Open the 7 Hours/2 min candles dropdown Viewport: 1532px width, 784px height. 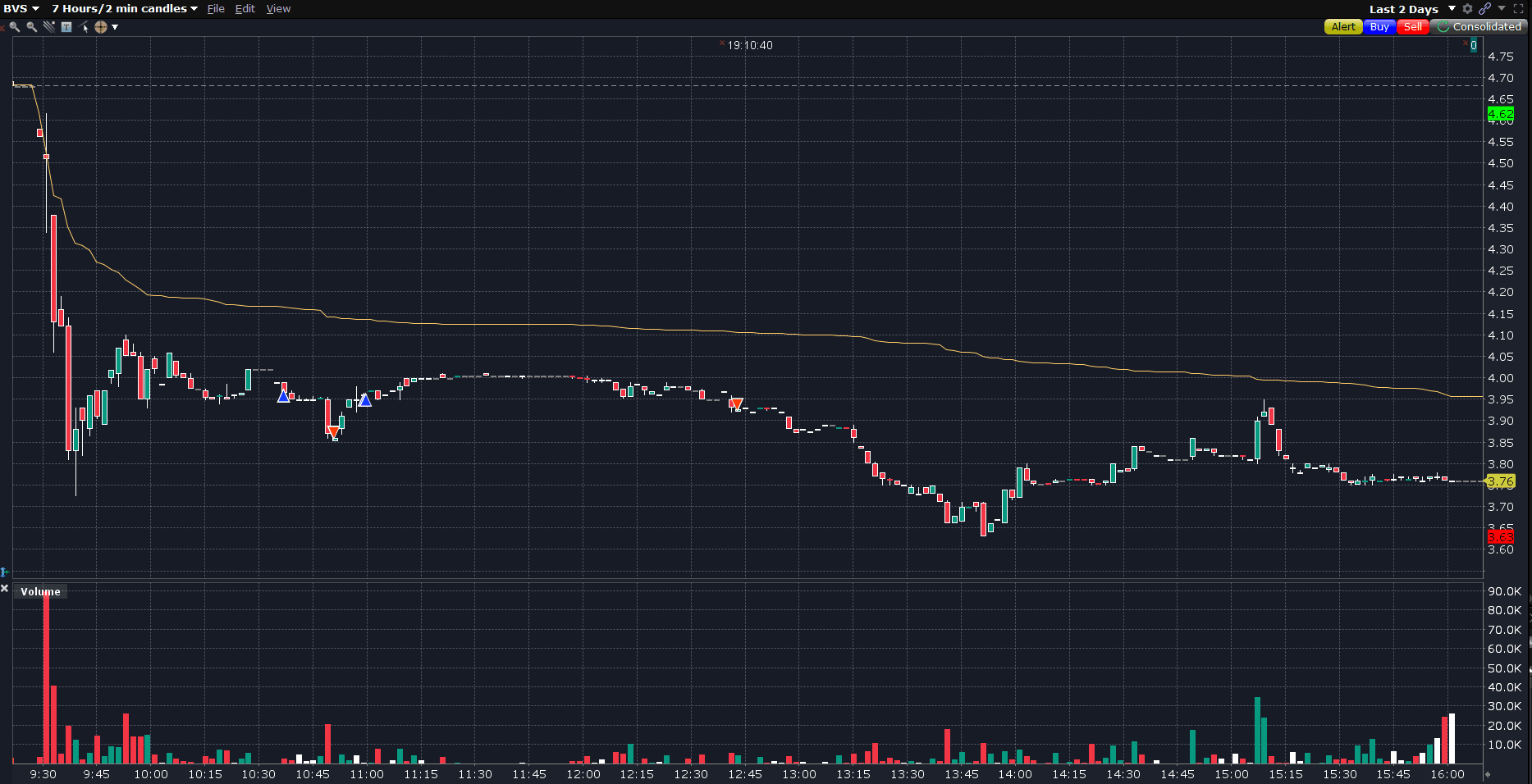(125, 8)
